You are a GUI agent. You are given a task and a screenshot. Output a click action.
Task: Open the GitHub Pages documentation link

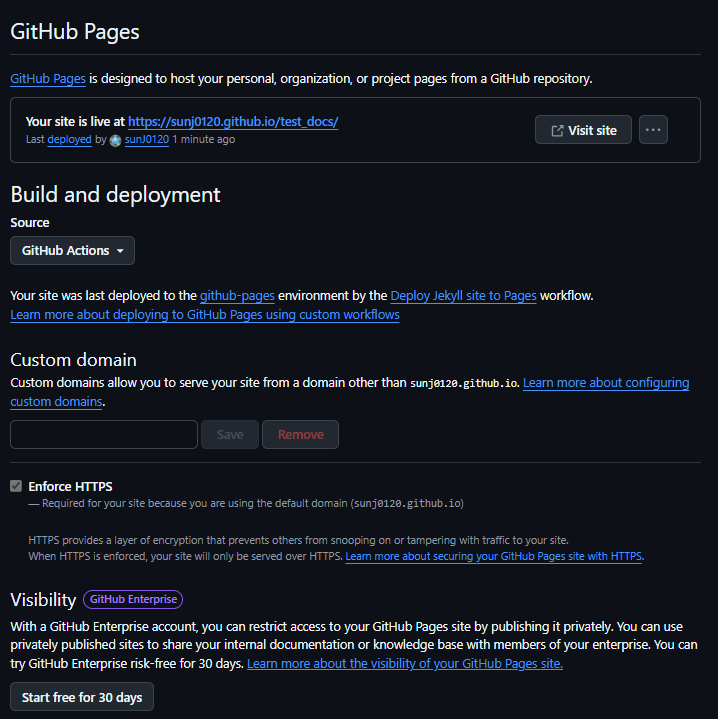pyautogui.click(x=48, y=79)
